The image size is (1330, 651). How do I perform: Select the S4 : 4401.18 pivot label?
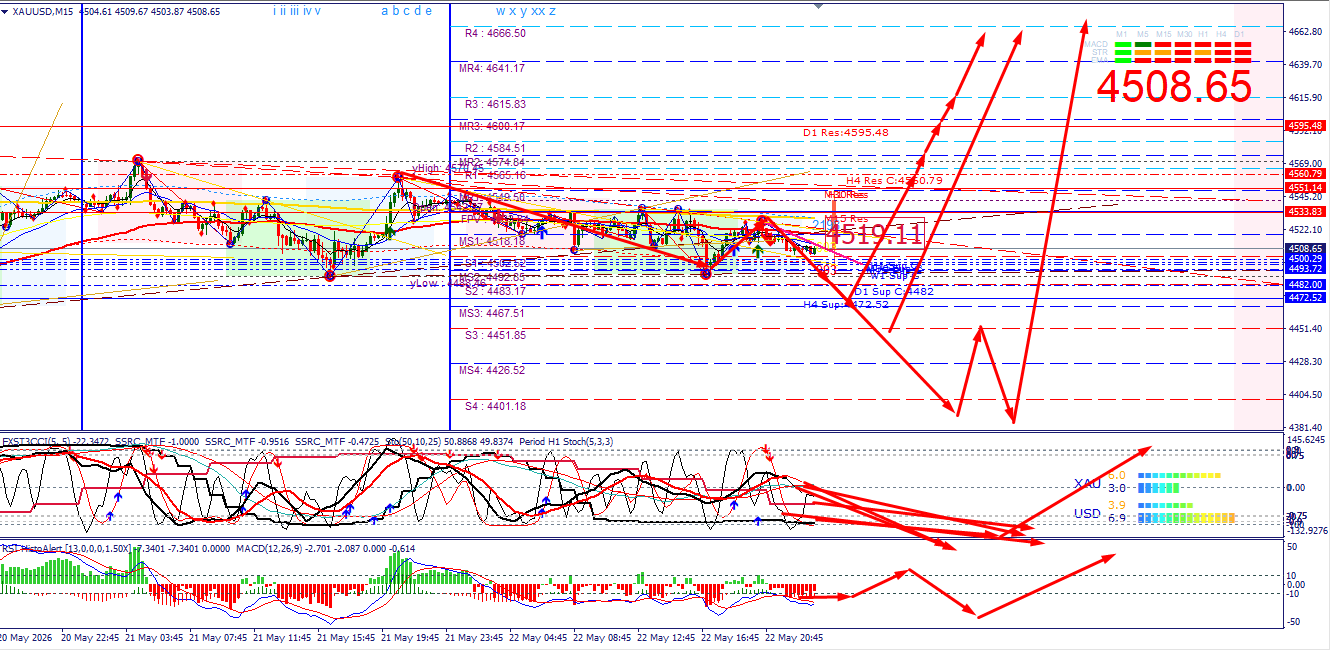(496, 406)
